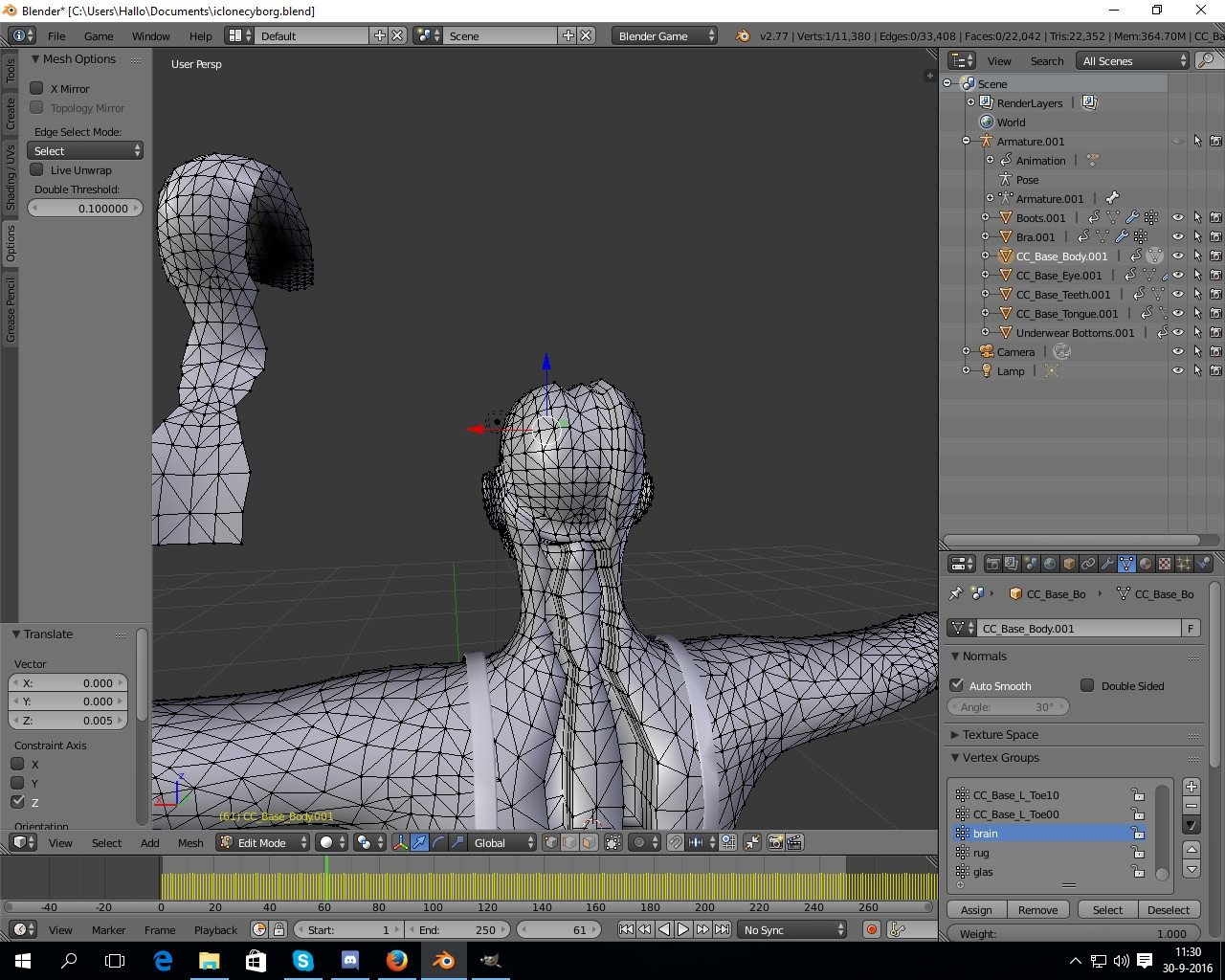
Task: Toggle the lock icon of brain group
Action: tap(1138, 834)
